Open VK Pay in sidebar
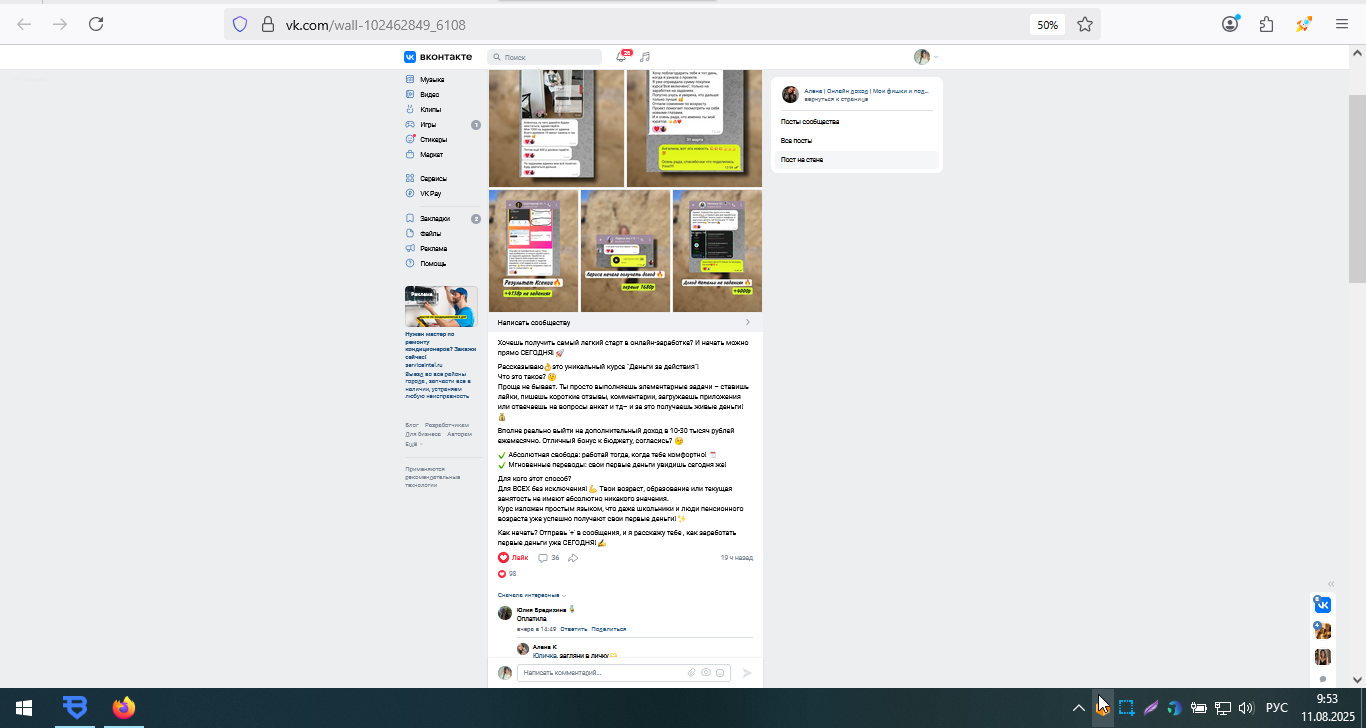Image resolution: width=1366 pixels, height=728 pixels. [430, 193]
